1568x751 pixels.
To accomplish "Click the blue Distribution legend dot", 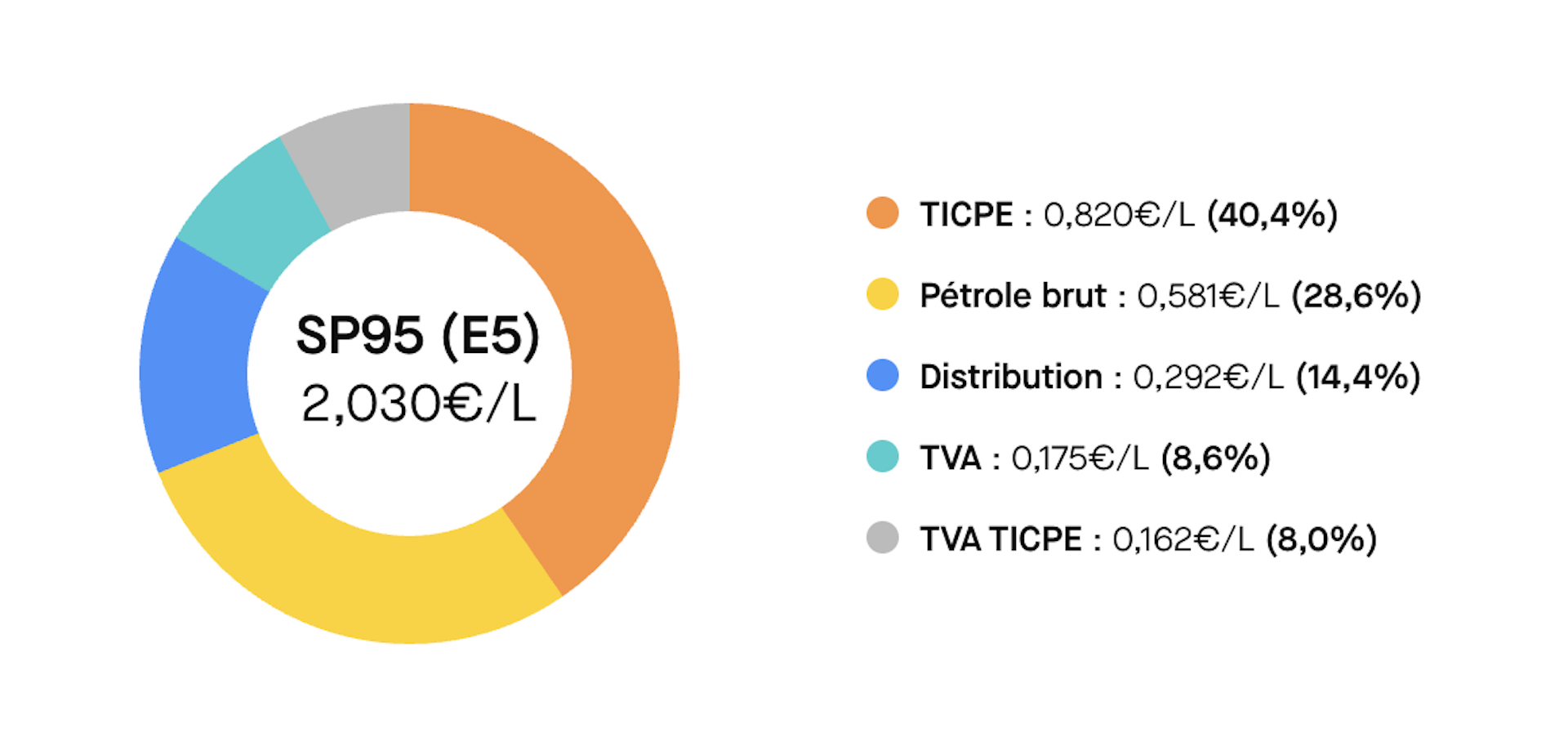I will (882, 376).
